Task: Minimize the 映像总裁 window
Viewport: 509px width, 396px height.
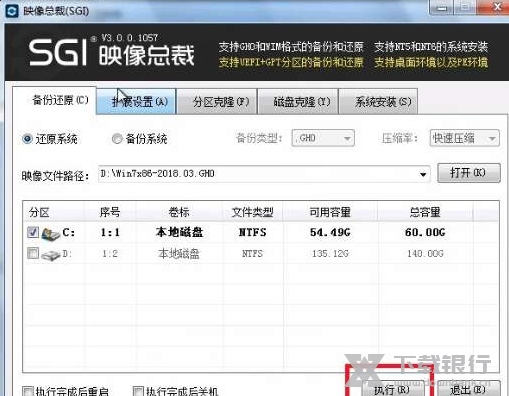Action: (x=442, y=7)
